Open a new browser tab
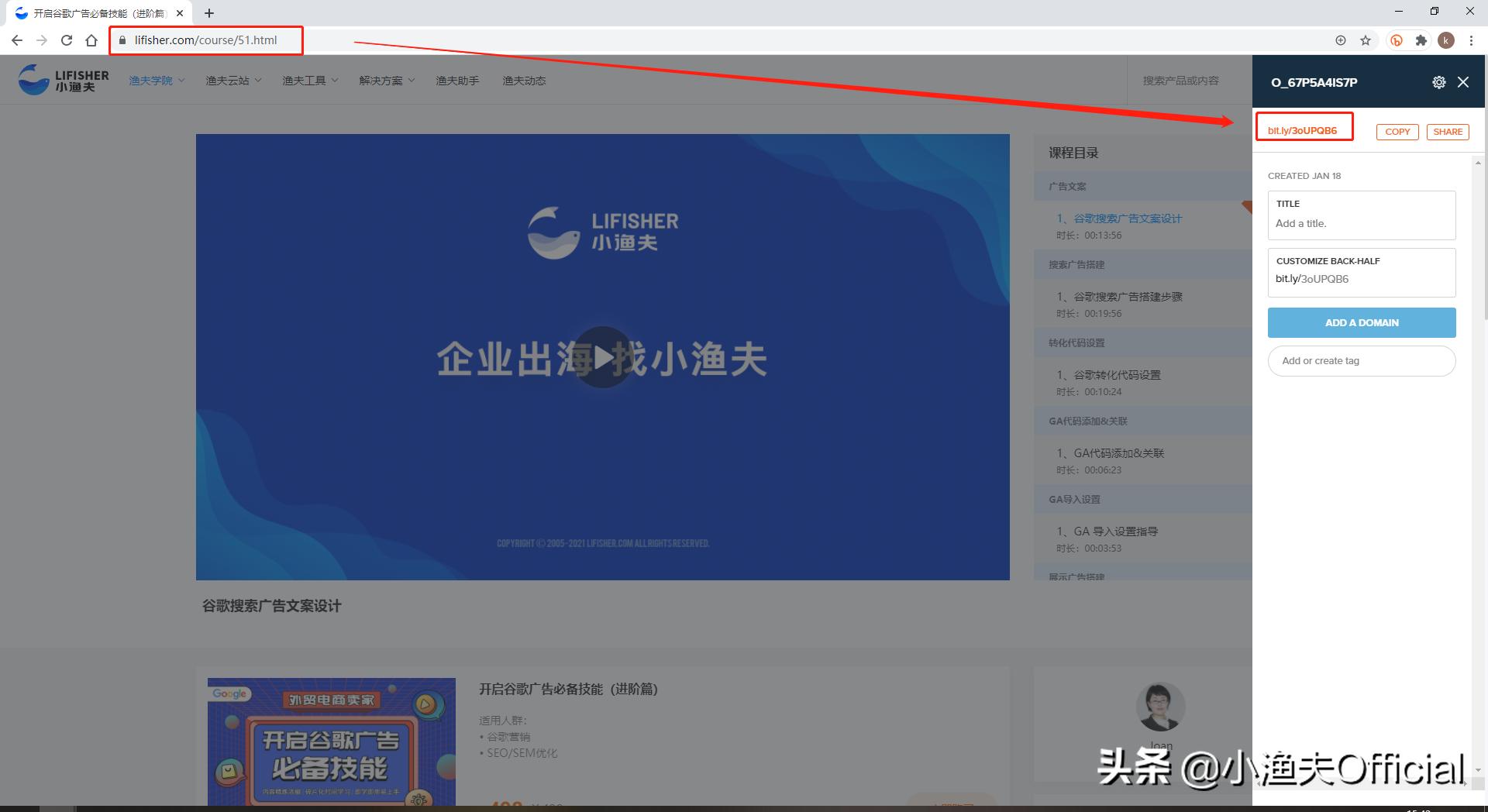1488x812 pixels. tap(209, 12)
